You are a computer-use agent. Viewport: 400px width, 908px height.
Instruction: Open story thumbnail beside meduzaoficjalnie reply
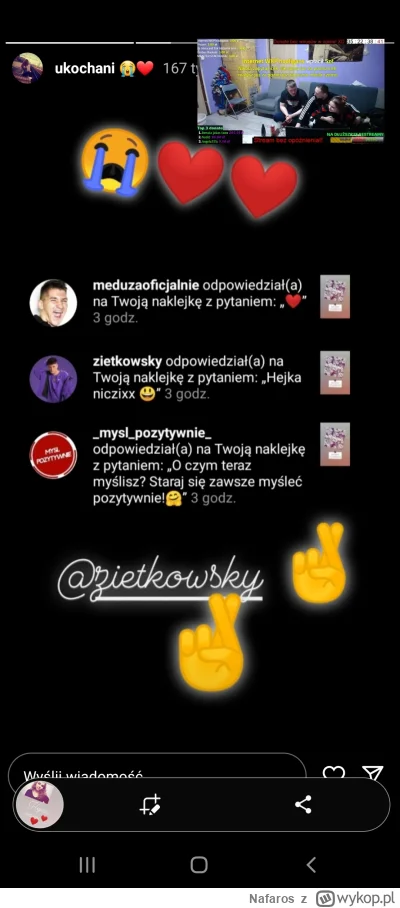[x=335, y=296]
